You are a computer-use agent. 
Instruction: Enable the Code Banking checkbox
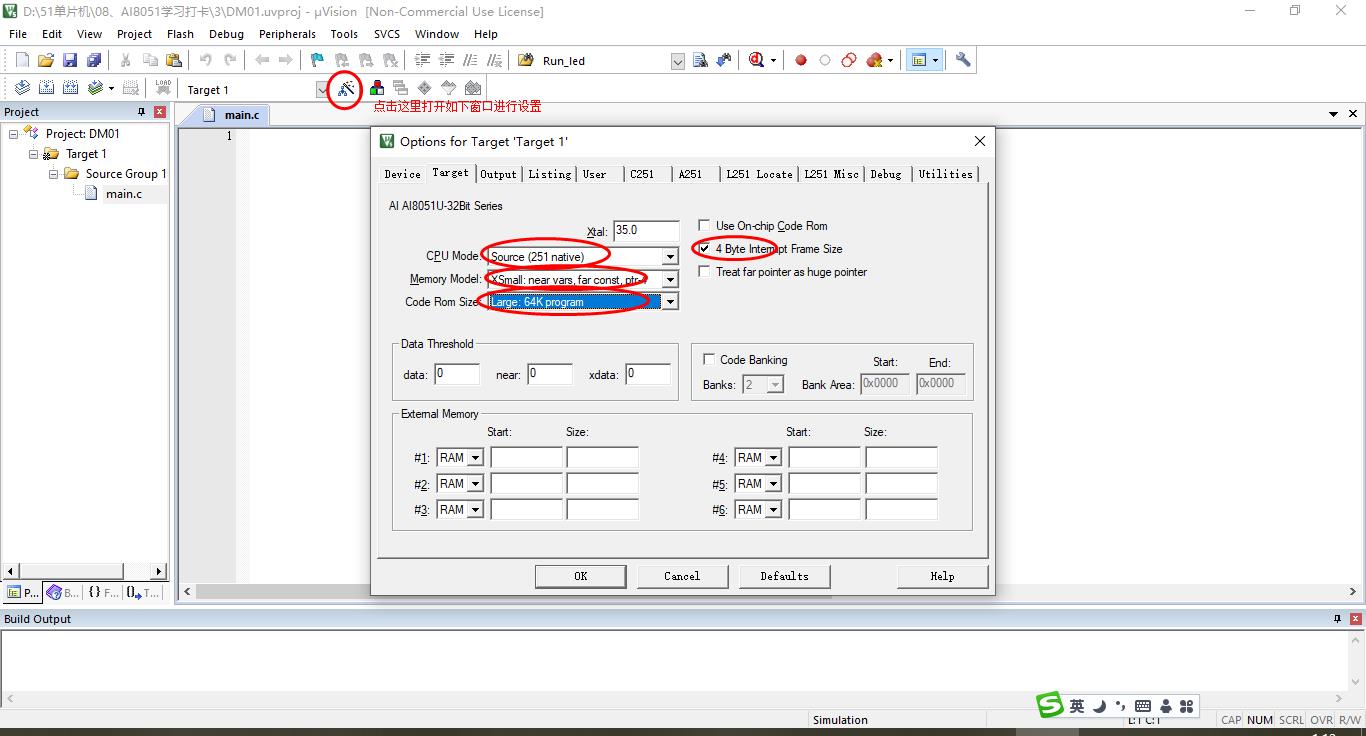tap(709, 360)
